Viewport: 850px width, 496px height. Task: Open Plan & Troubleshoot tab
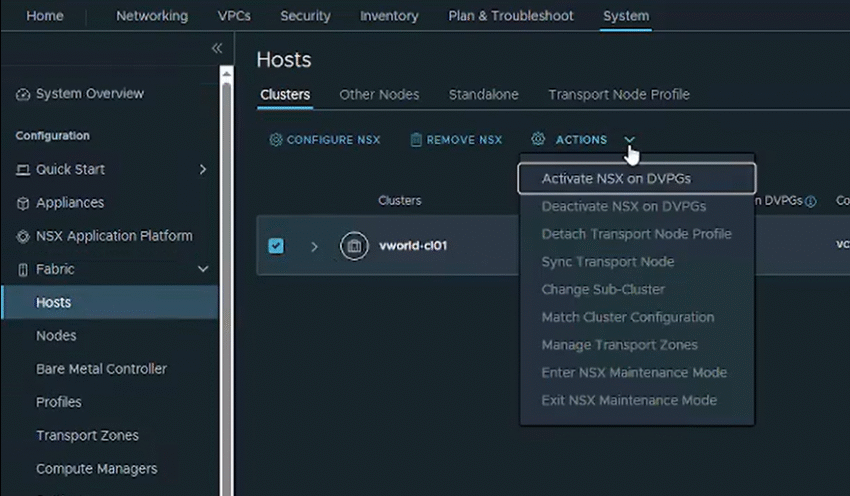tap(511, 16)
